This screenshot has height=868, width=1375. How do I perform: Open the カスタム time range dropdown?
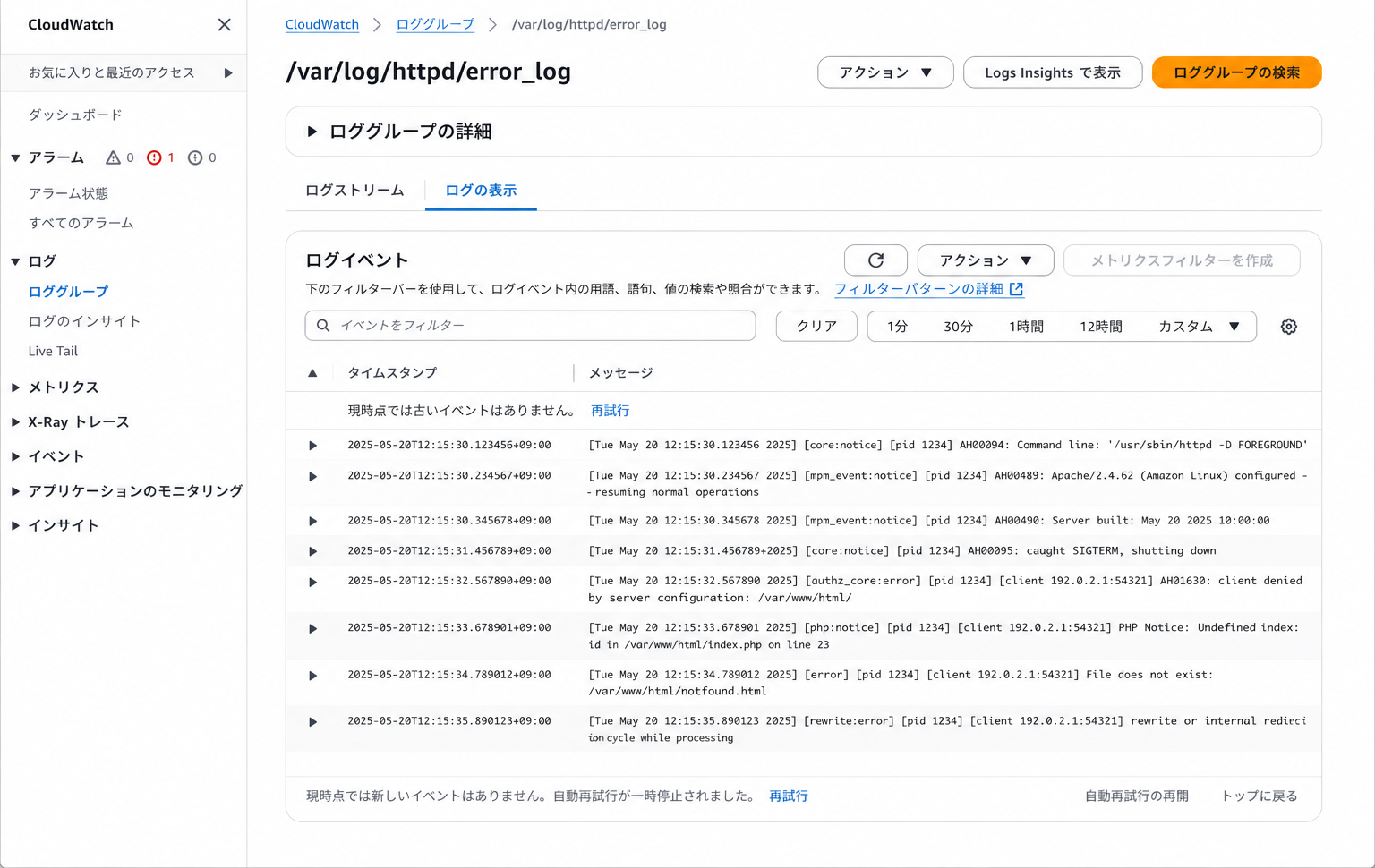coord(1199,327)
